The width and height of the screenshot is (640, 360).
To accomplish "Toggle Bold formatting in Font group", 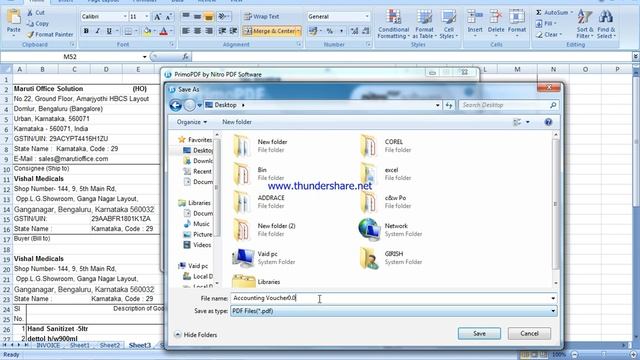I will 86,31.
